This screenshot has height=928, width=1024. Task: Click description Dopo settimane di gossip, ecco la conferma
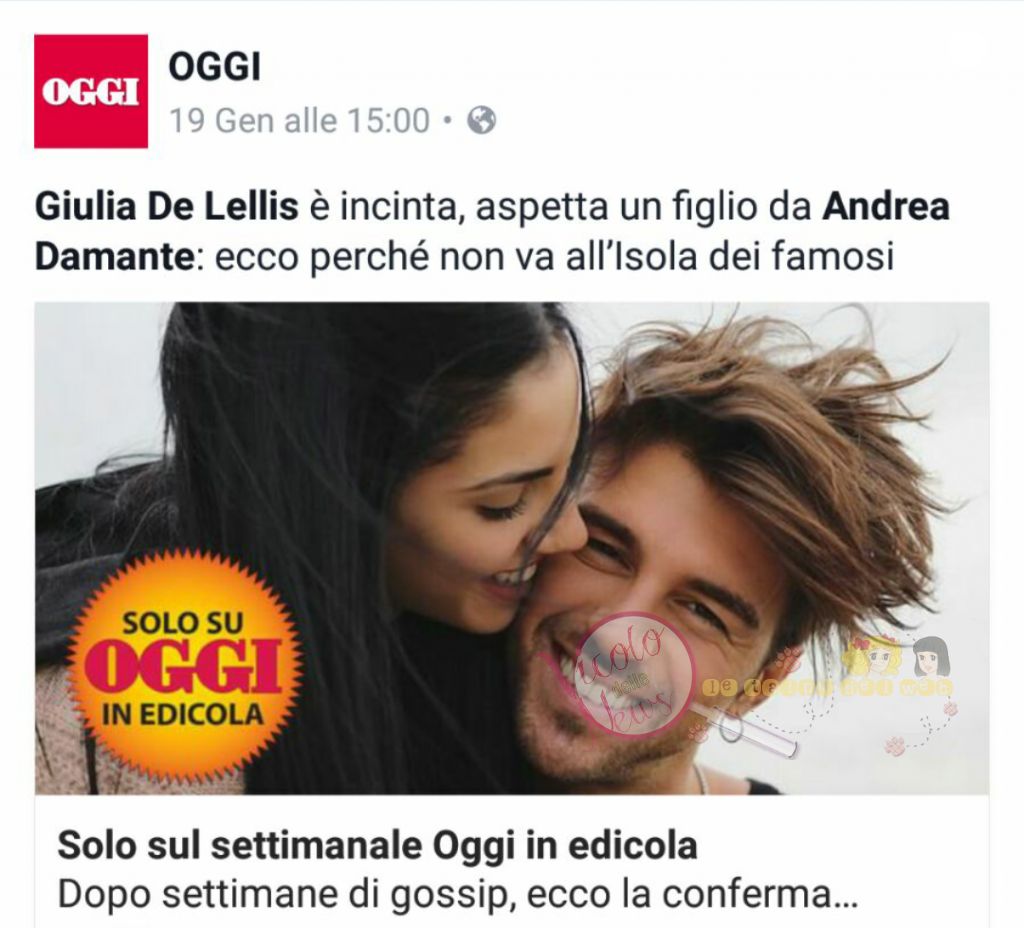tap(457, 895)
